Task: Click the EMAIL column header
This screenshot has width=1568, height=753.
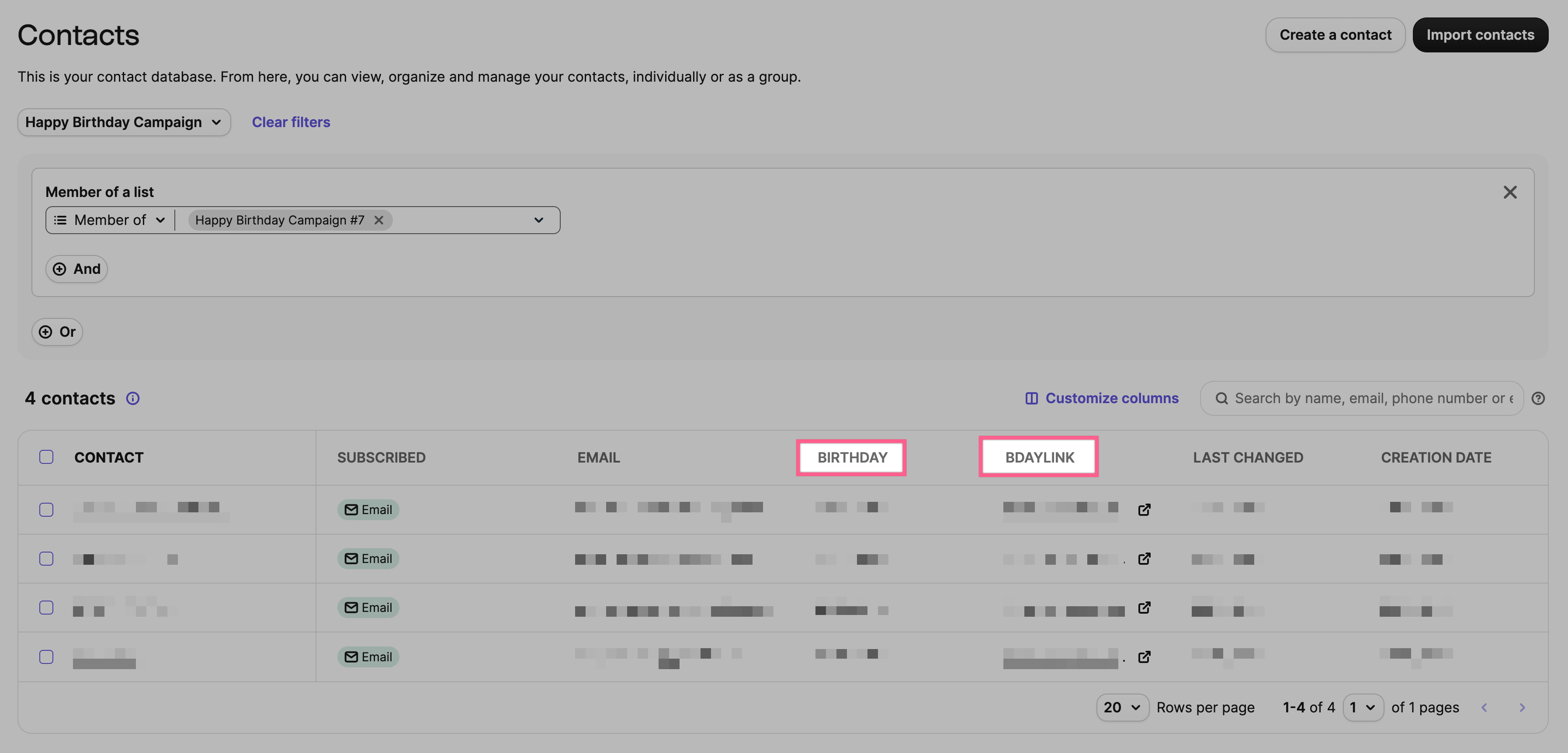Action: point(598,457)
